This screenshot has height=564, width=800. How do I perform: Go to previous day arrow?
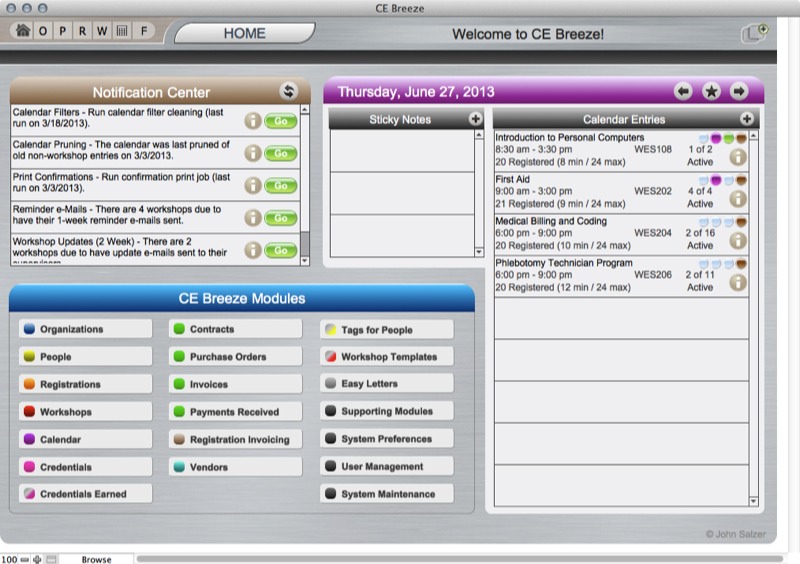pyautogui.click(x=683, y=91)
